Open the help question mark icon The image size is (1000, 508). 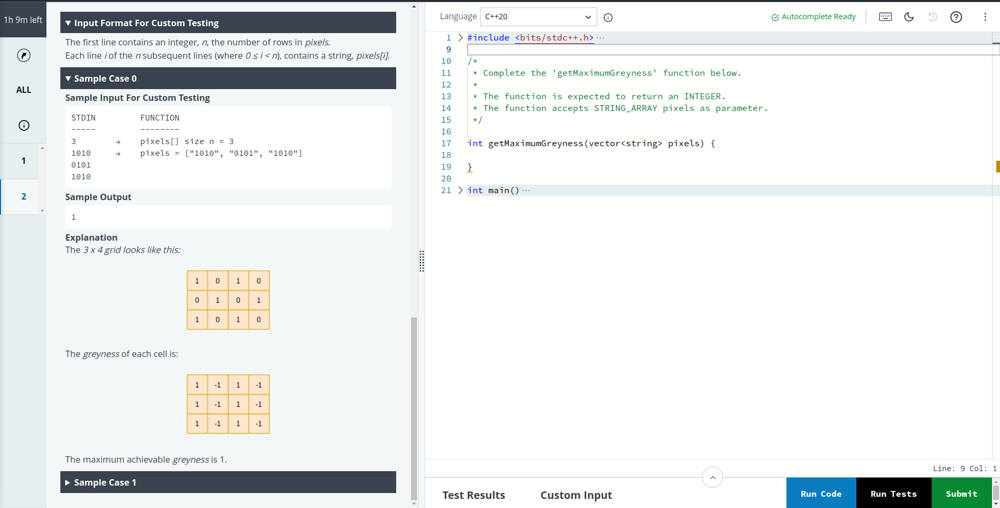click(956, 17)
